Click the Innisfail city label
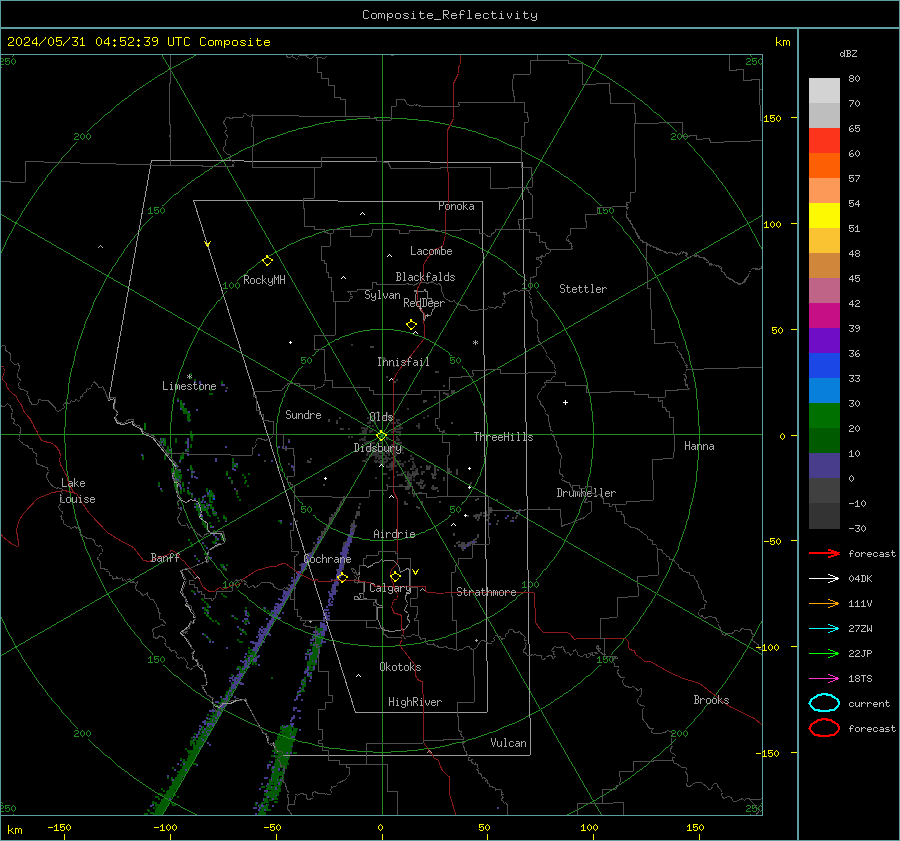Screen dimensions: 900x841 [x=403, y=362]
